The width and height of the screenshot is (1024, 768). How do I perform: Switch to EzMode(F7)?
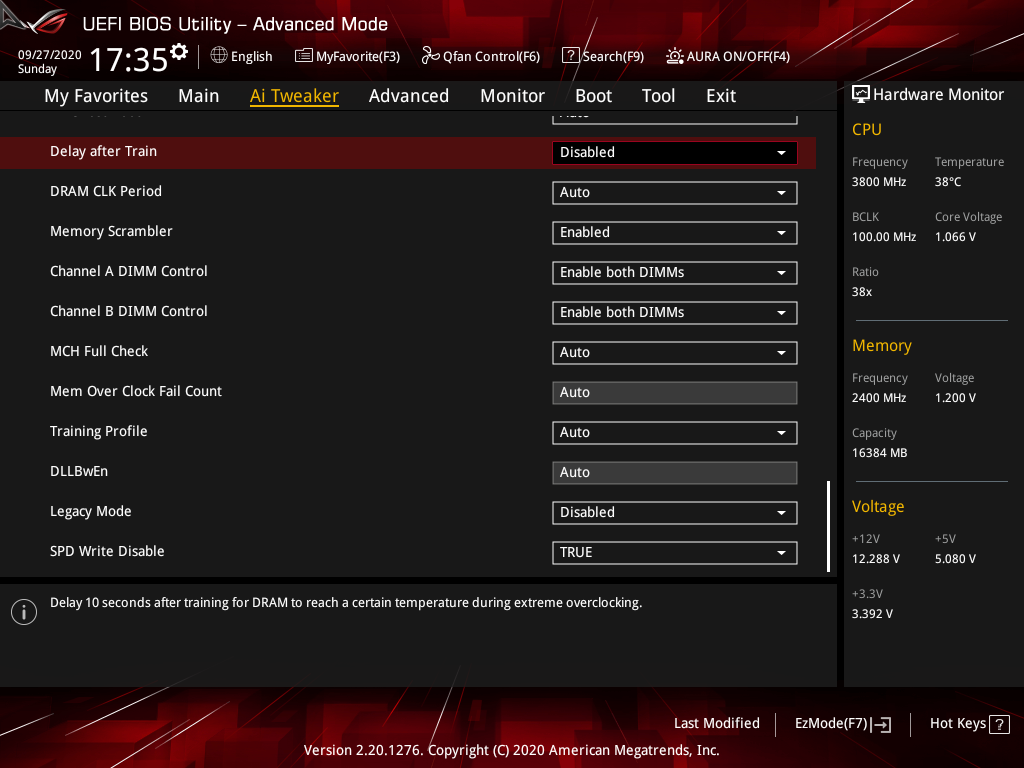coord(842,724)
